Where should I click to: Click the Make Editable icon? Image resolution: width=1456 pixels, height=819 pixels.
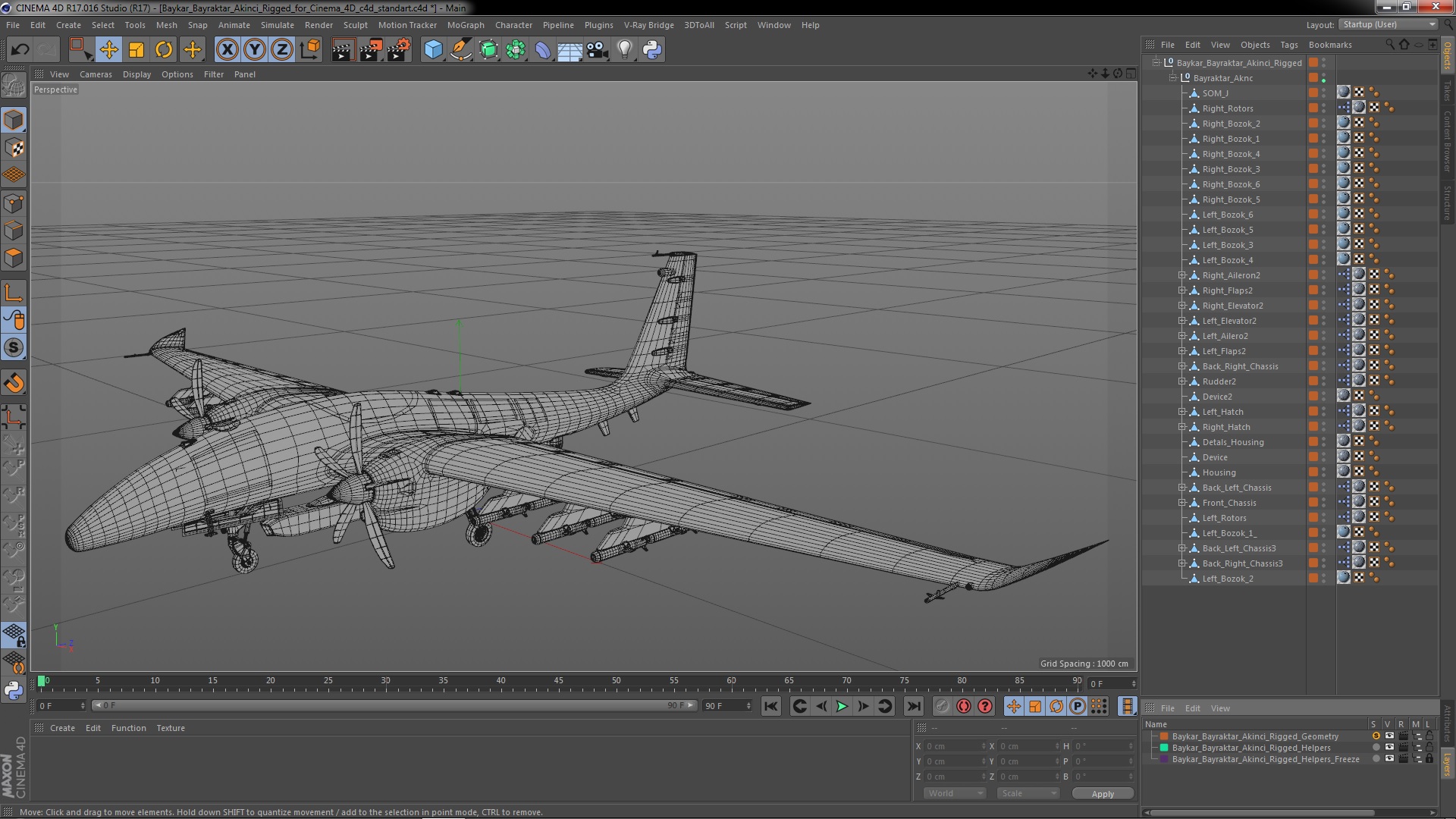(x=14, y=86)
